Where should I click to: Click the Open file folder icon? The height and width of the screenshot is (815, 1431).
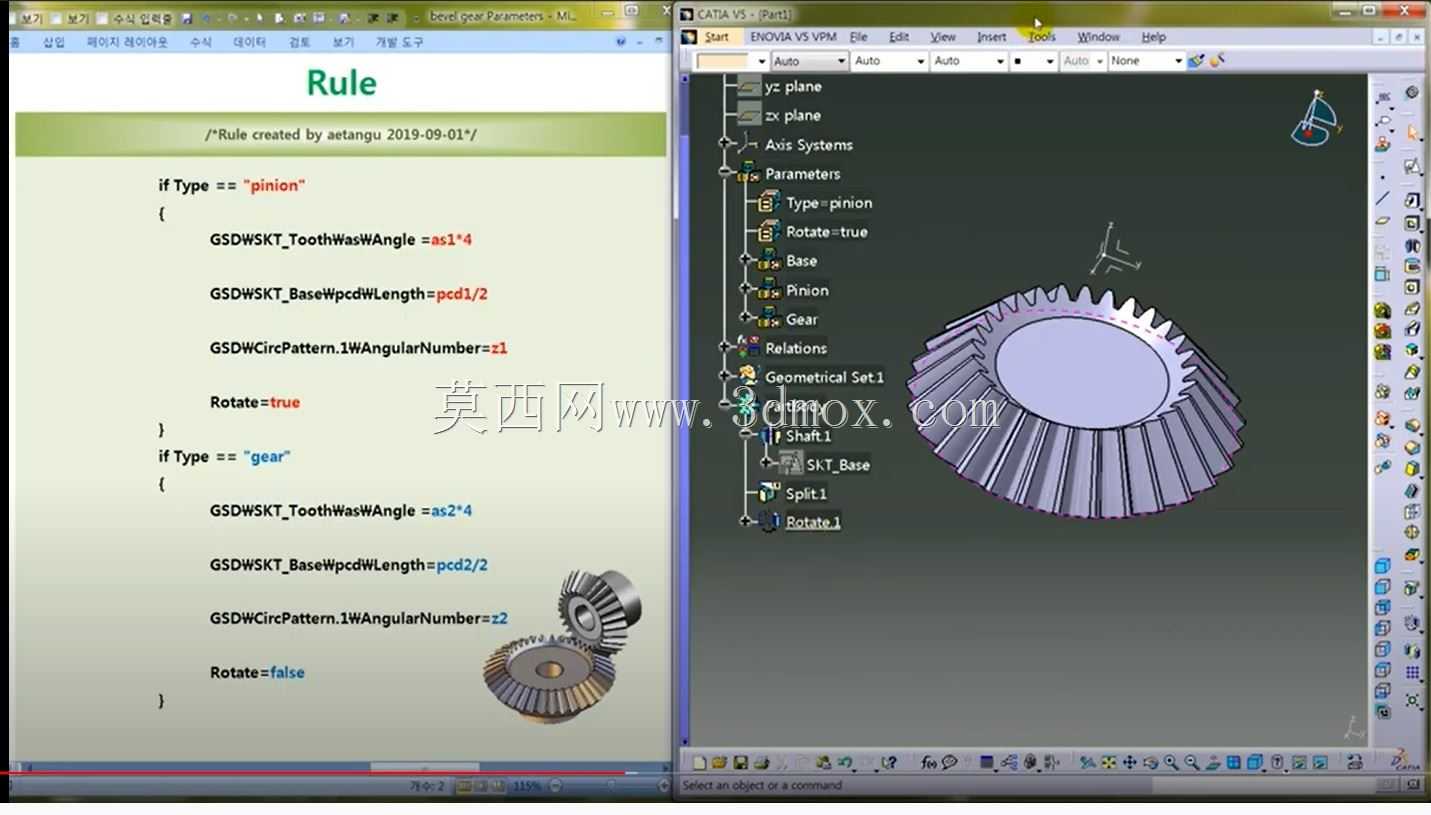coord(719,763)
